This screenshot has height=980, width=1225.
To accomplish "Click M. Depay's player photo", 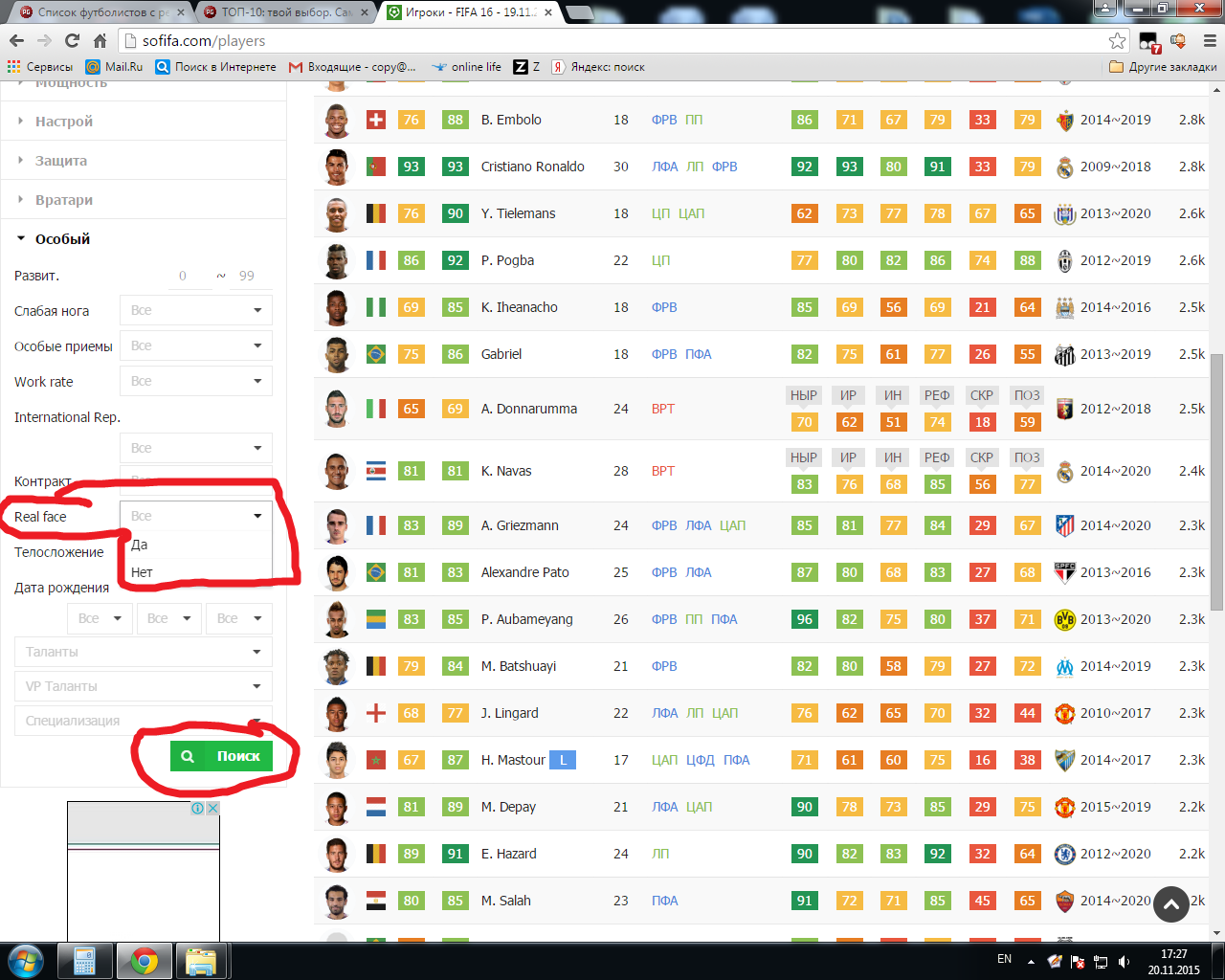I will click(336, 807).
